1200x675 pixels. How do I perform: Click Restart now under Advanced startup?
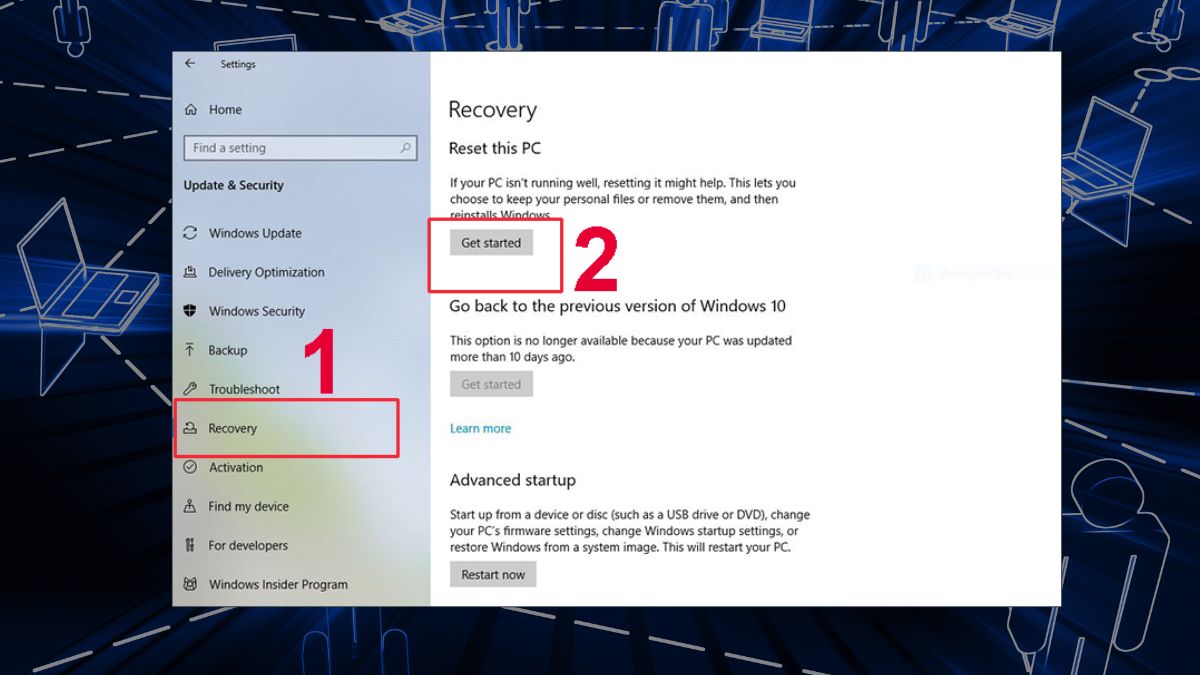coord(493,574)
